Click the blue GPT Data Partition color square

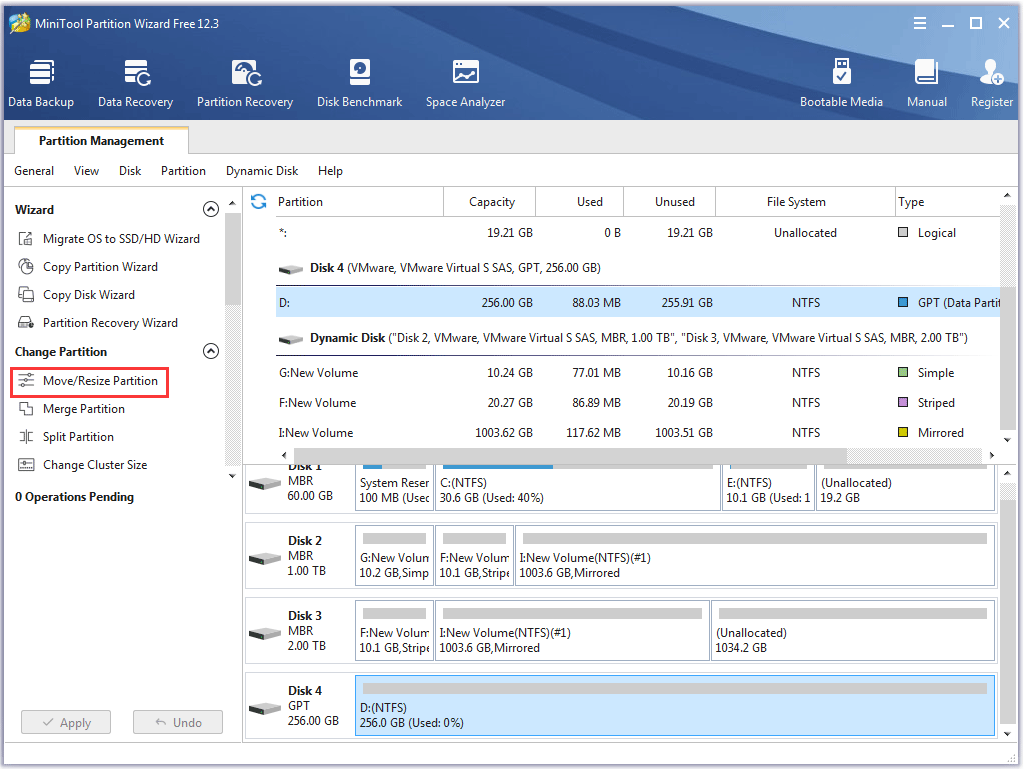coord(903,302)
